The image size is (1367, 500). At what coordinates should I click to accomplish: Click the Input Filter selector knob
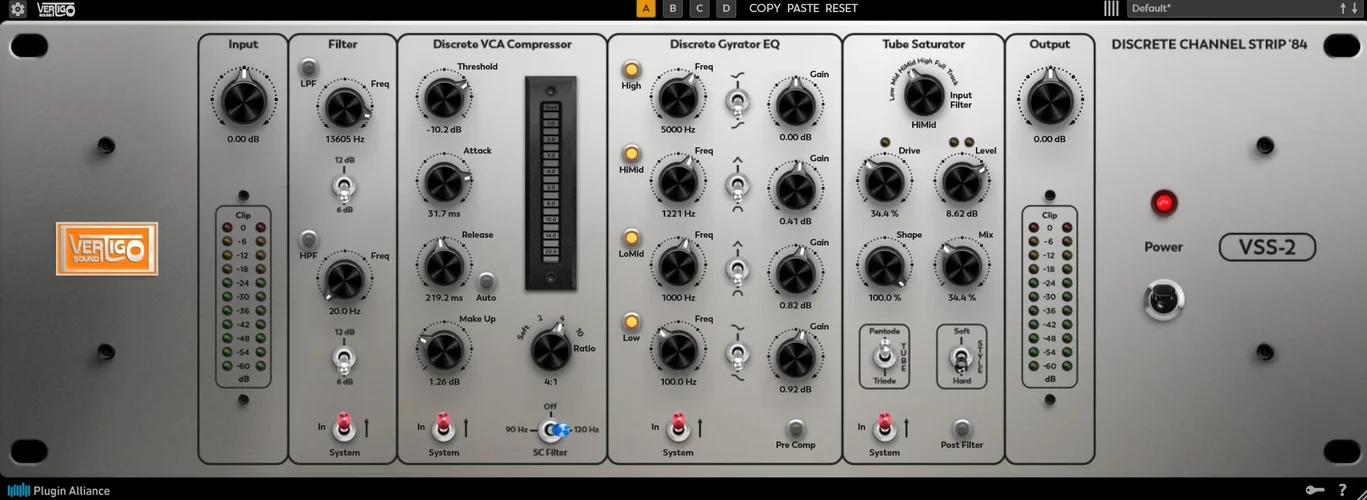pyautogui.click(x=924, y=94)
